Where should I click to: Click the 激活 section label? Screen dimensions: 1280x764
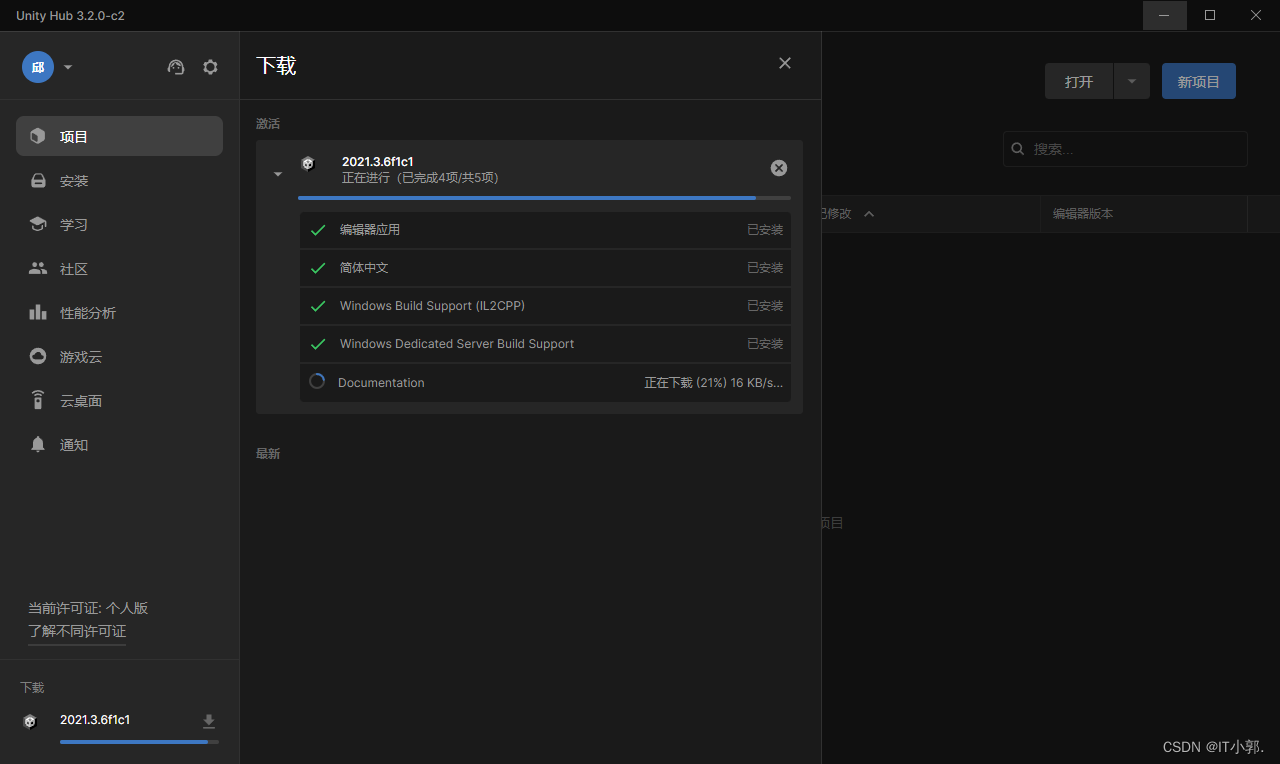pos(268,124)
